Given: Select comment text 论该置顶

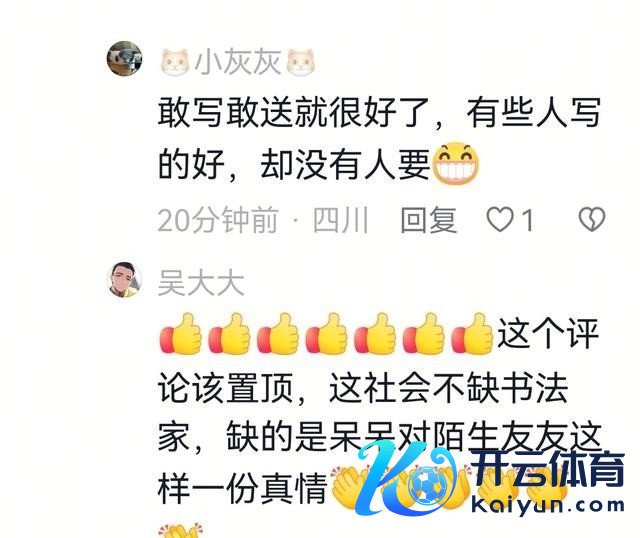Looking at the screenshot, I should [226, 387].
